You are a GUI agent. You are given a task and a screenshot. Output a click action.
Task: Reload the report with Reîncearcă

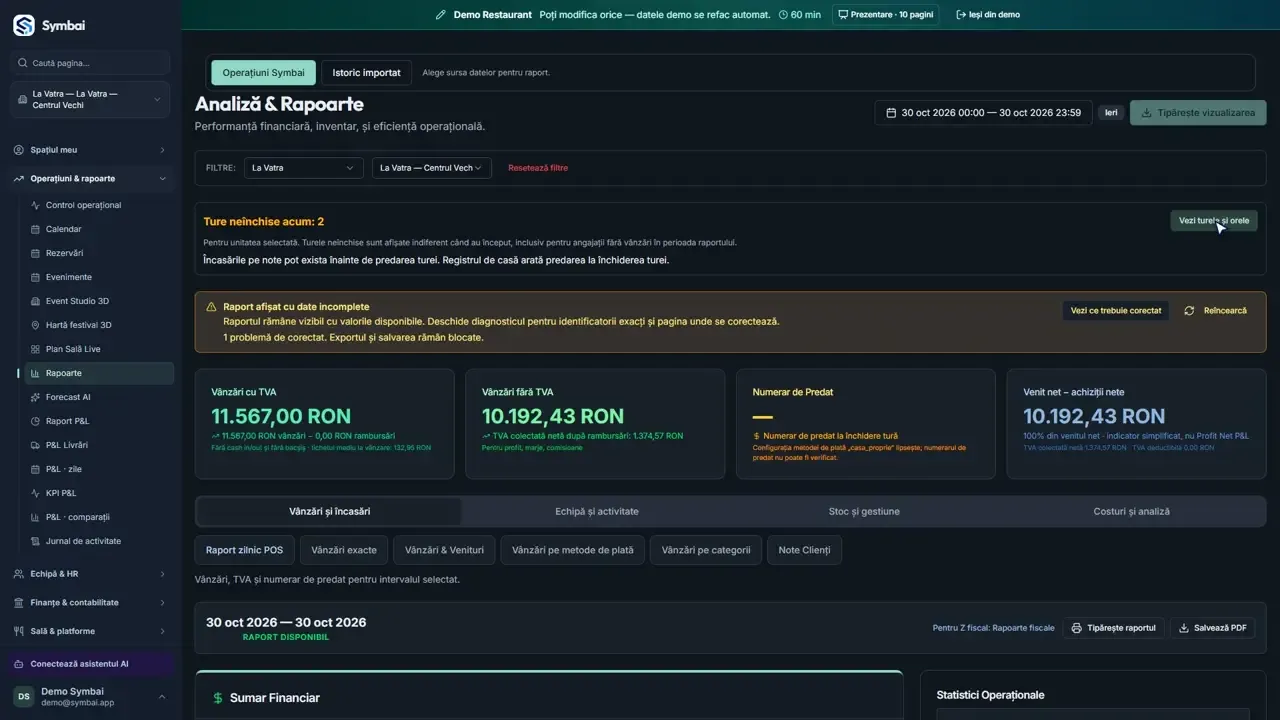[1215, 311]
